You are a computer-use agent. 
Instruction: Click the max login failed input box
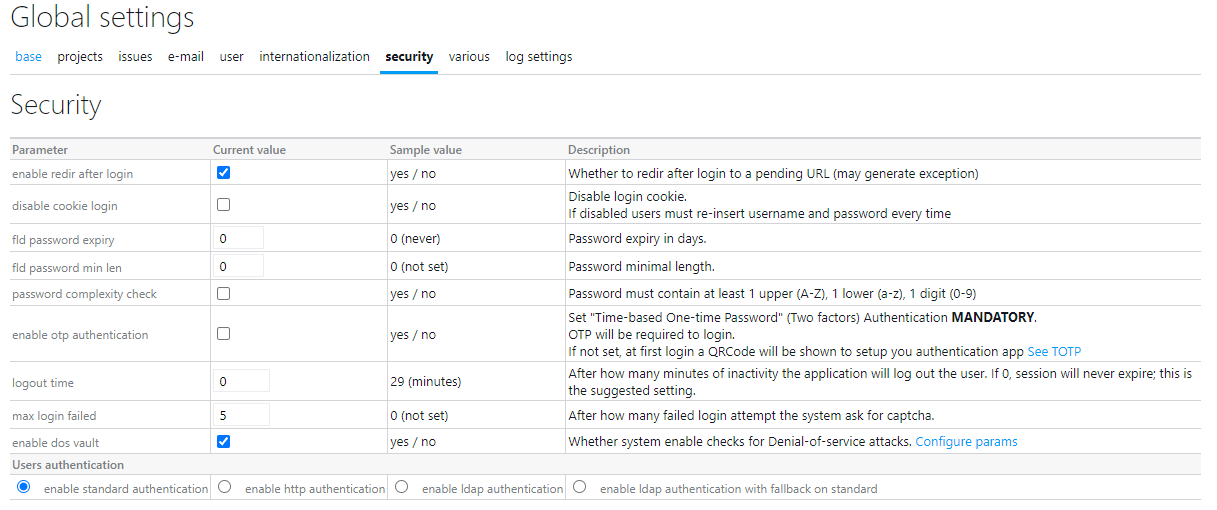point(241,415)
